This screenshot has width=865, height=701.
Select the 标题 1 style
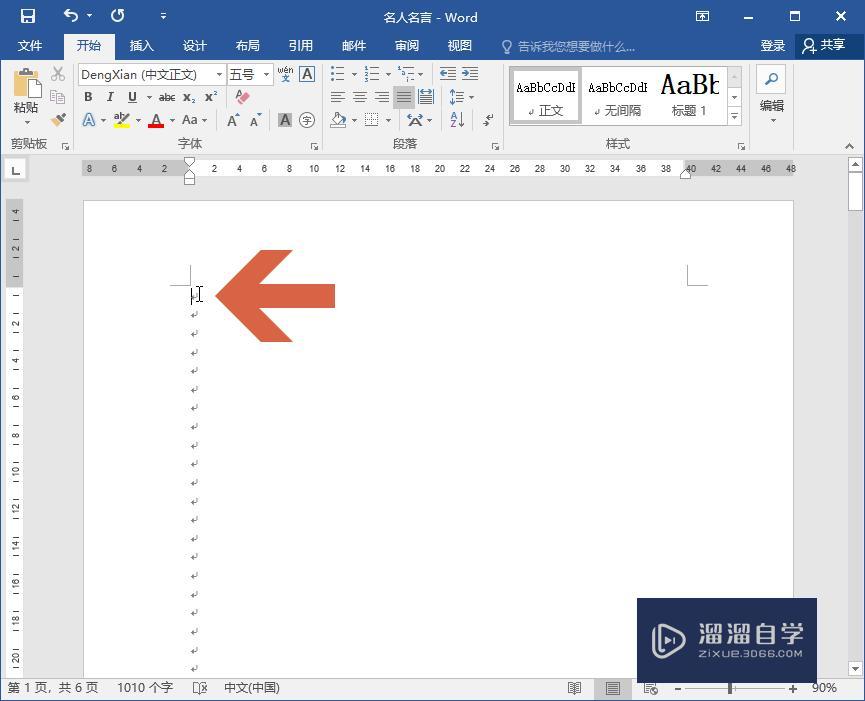690,96
